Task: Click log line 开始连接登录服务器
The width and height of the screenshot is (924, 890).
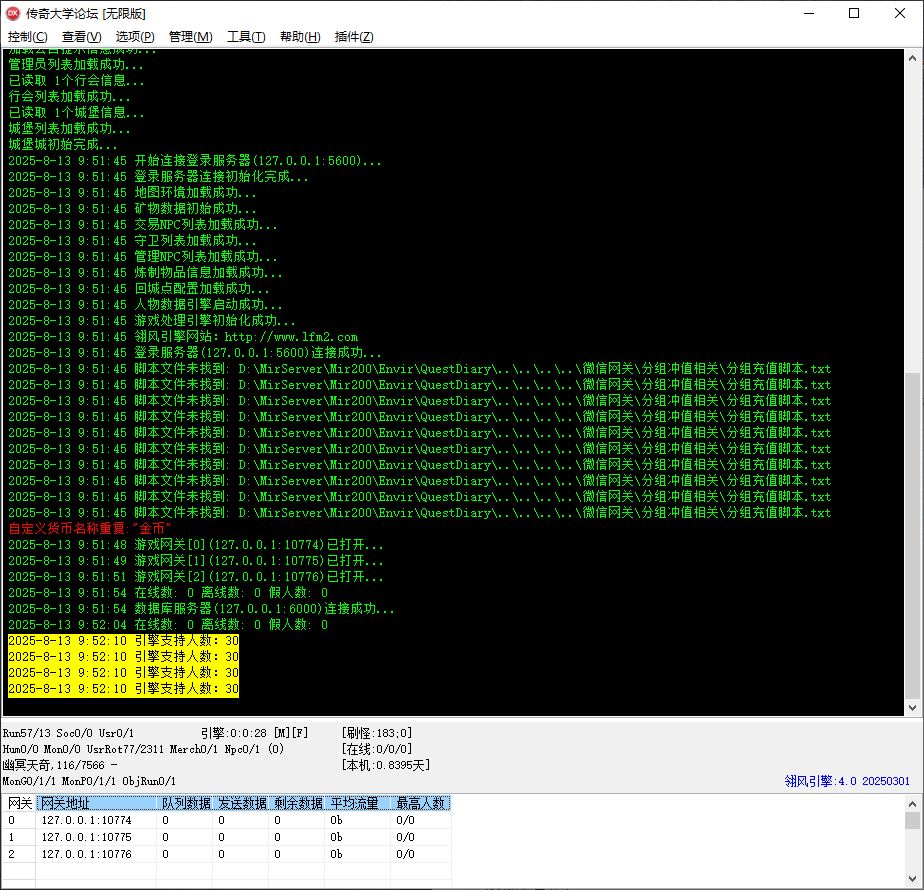Action: pos(194,160)
